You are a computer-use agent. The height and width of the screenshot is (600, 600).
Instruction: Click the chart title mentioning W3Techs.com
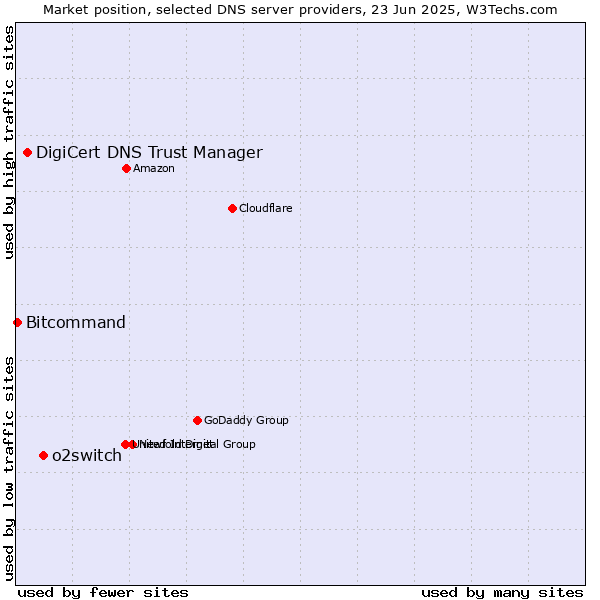300,10
